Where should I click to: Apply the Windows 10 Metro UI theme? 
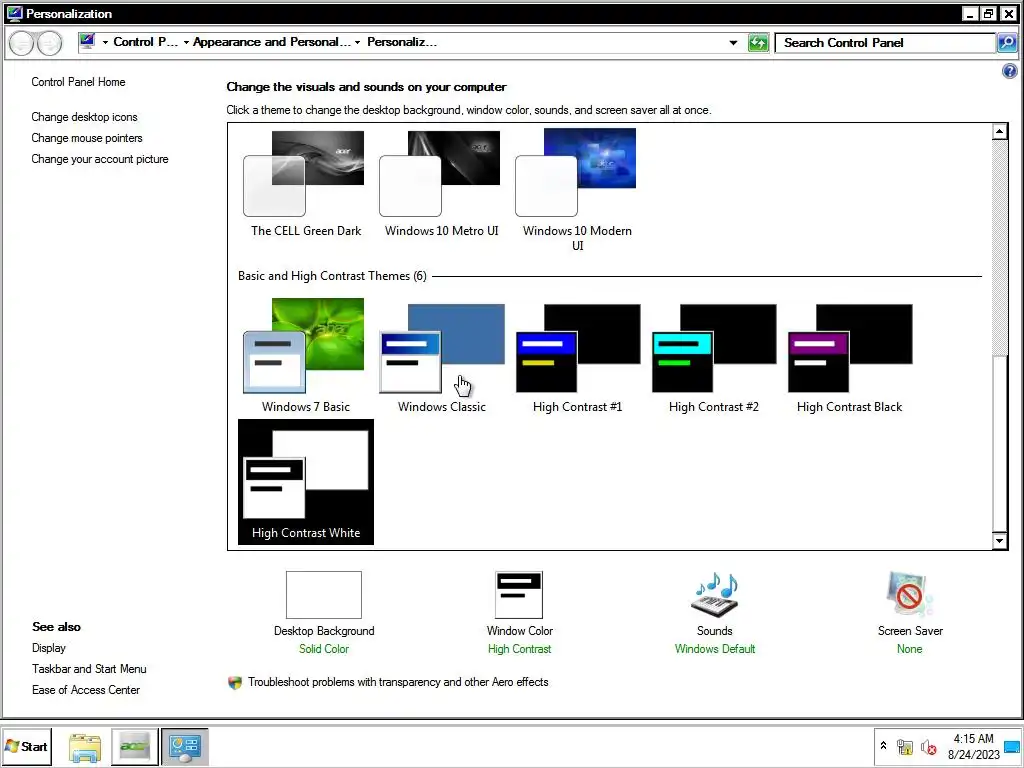441,184
